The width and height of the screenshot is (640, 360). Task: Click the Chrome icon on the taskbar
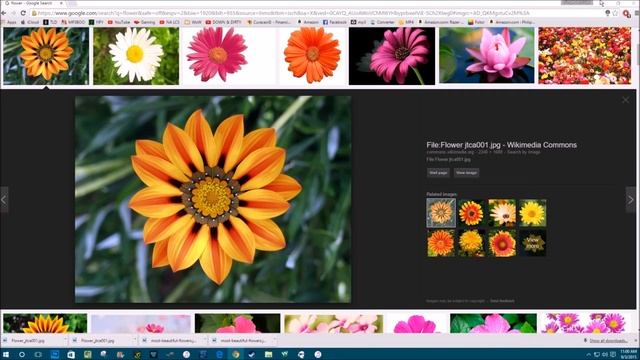236,354
